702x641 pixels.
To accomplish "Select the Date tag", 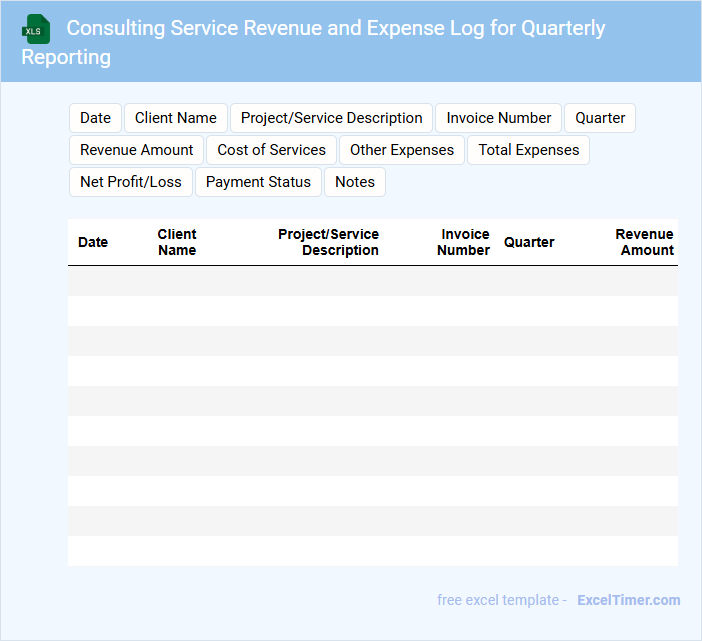I will 95,118.
